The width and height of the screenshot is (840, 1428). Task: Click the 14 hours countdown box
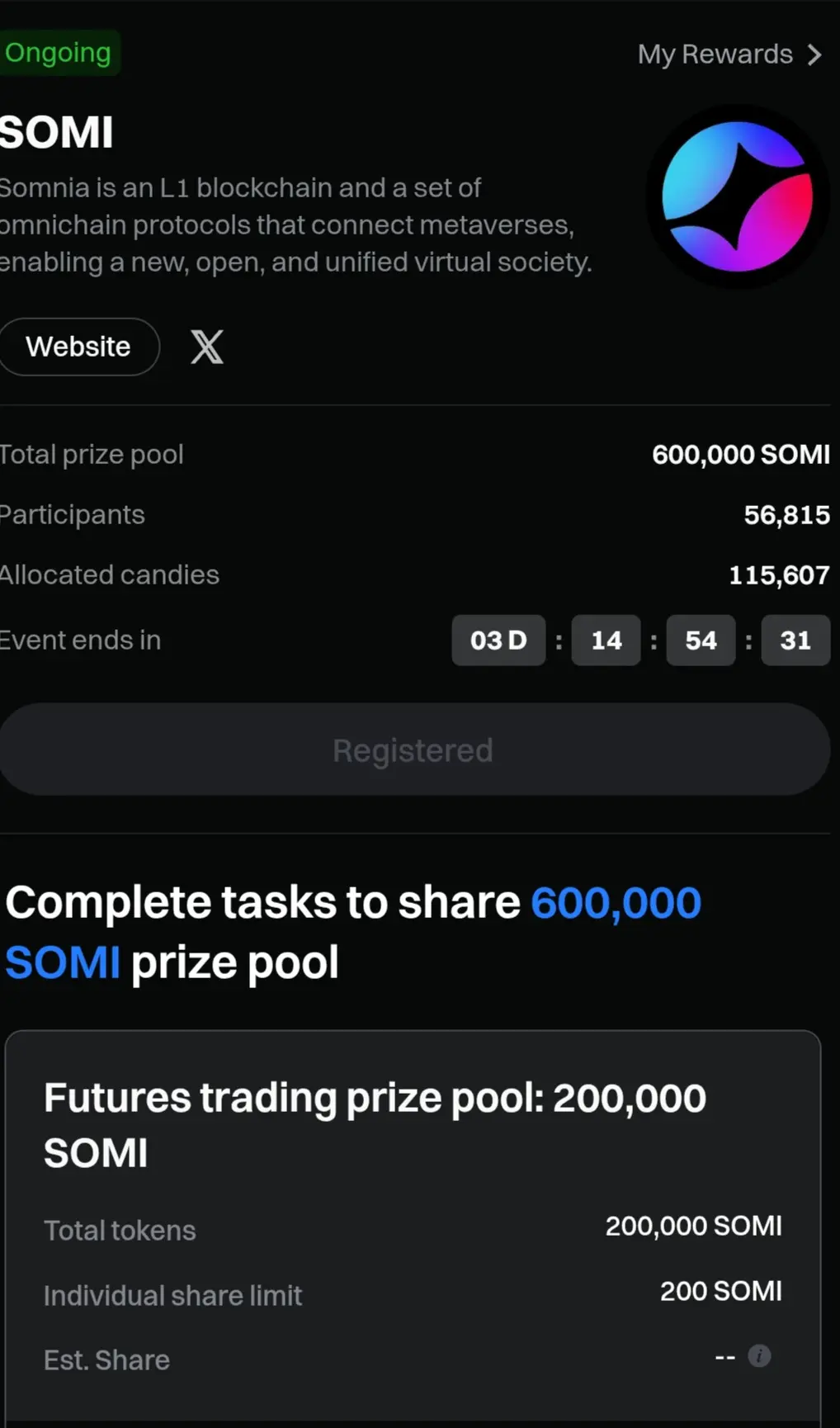pos(606,640)
